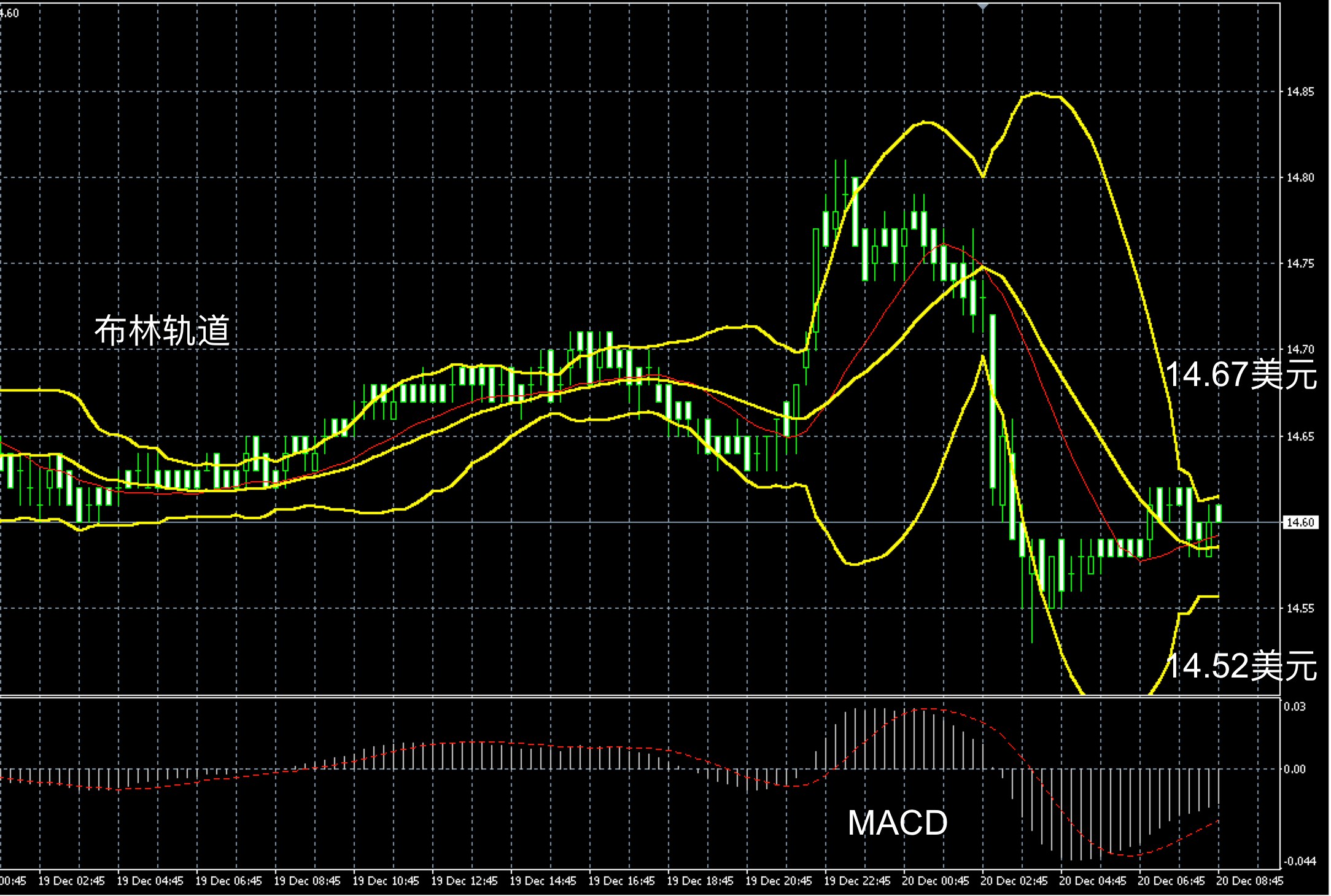Click the 14.67美元 annotation label

[1241, 374]
